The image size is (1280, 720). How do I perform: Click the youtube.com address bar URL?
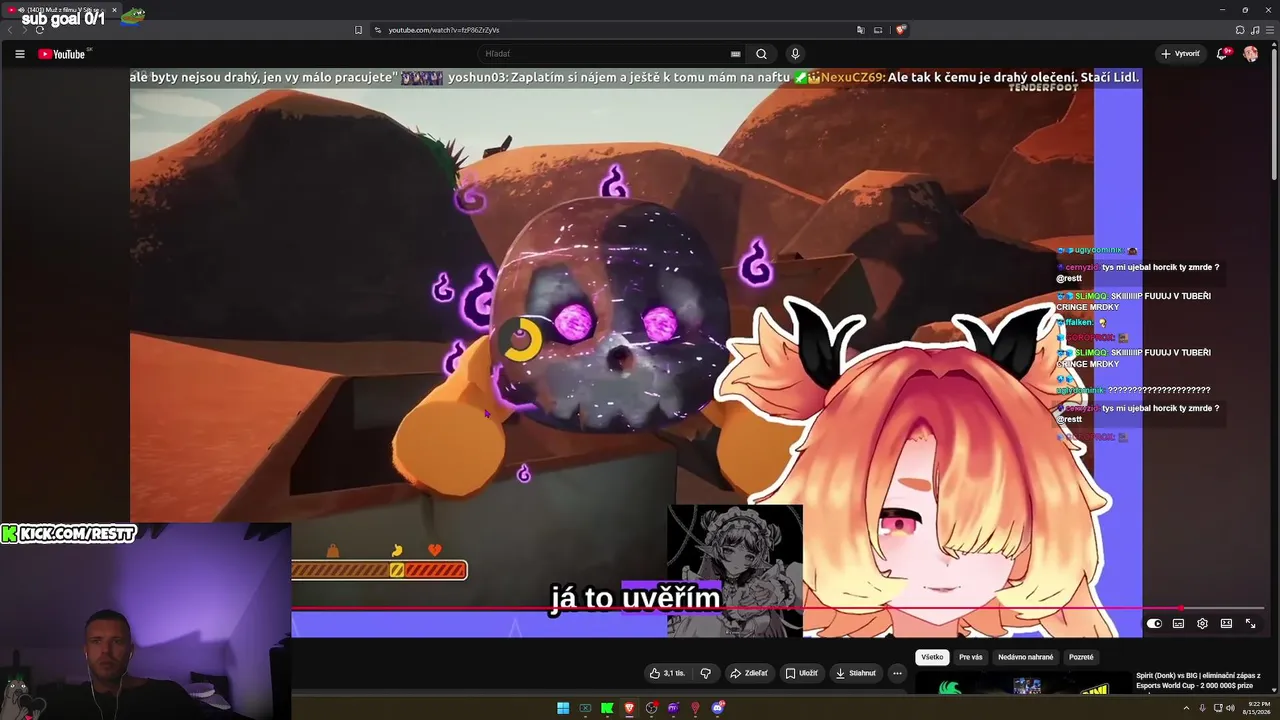click(444, 30)
